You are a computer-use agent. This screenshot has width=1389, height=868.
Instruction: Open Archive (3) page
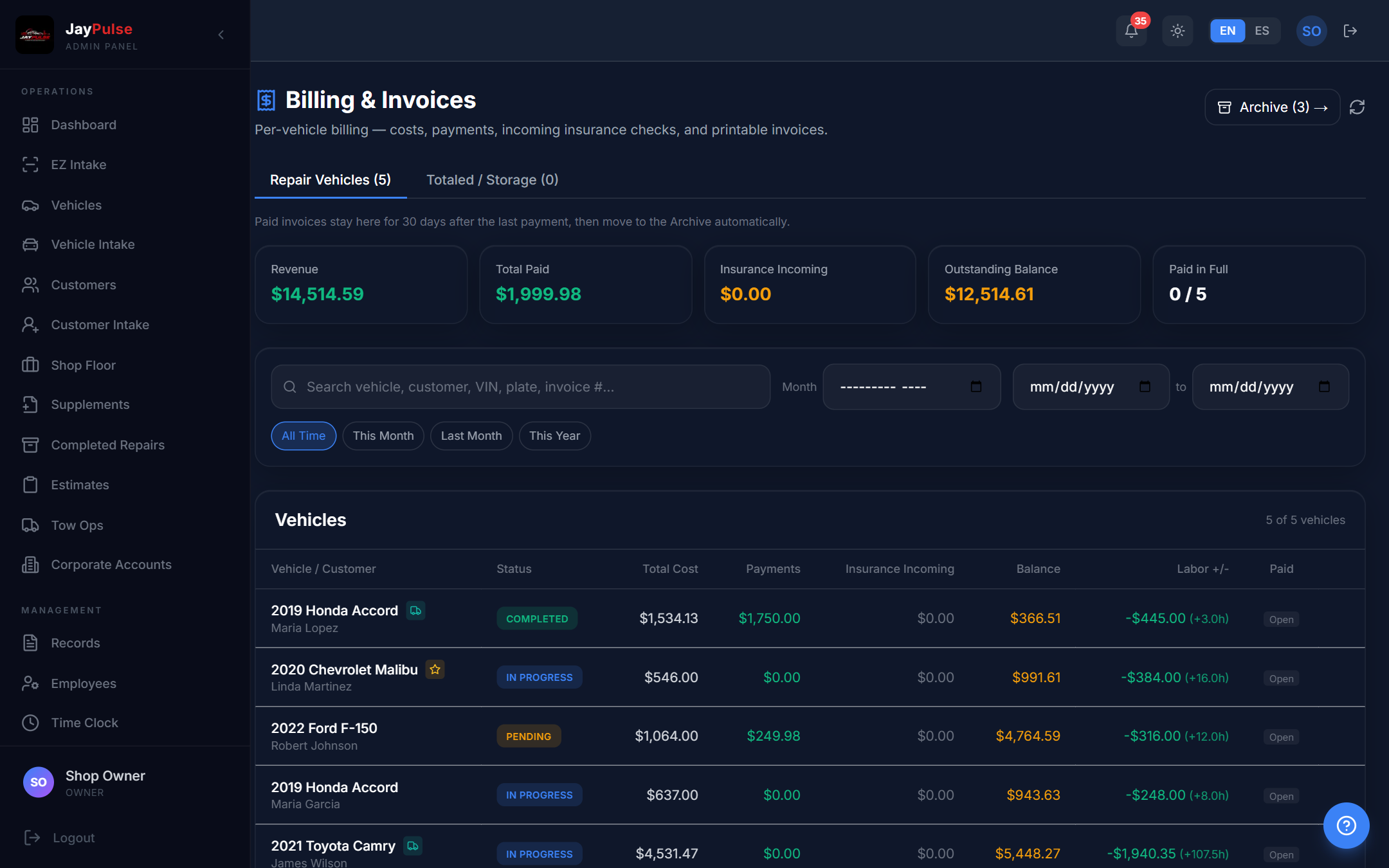coord(1272,107)
